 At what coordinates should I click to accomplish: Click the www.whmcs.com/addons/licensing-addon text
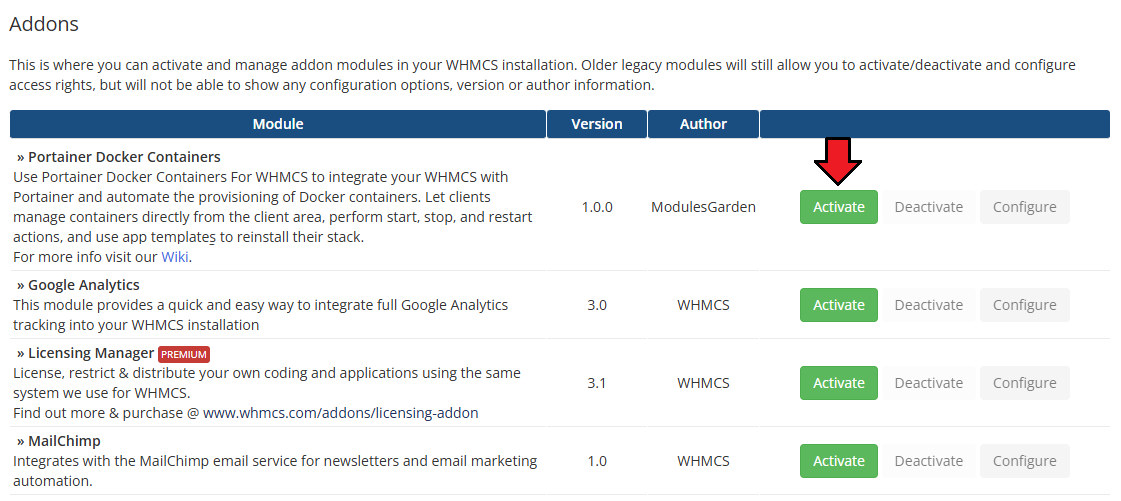340,413
